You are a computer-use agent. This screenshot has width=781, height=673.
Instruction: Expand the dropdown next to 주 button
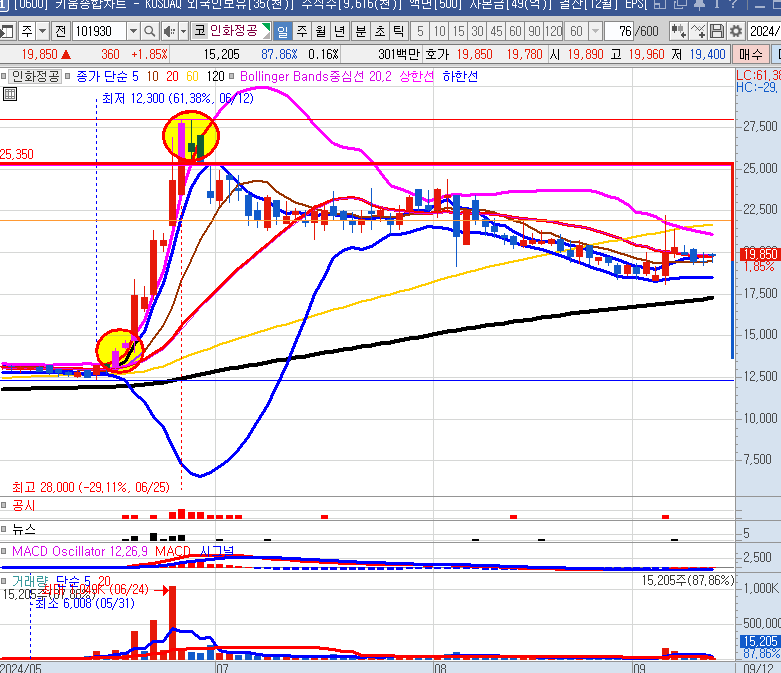coord(41,31)
